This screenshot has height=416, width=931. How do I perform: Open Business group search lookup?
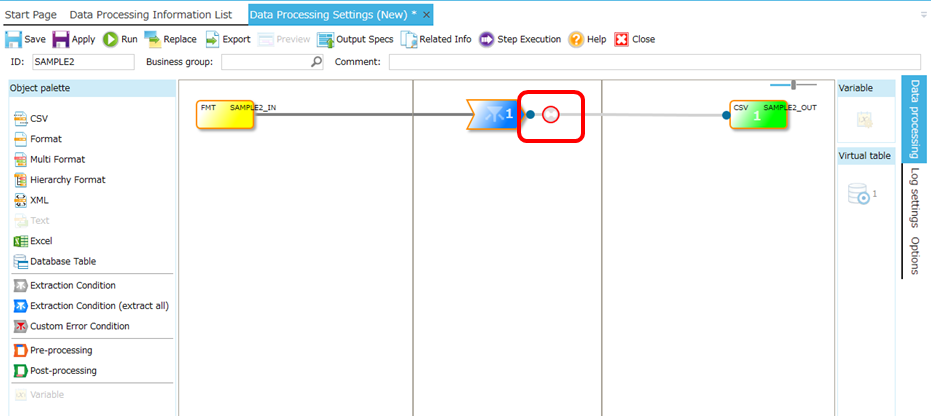(x=317, y=62)
